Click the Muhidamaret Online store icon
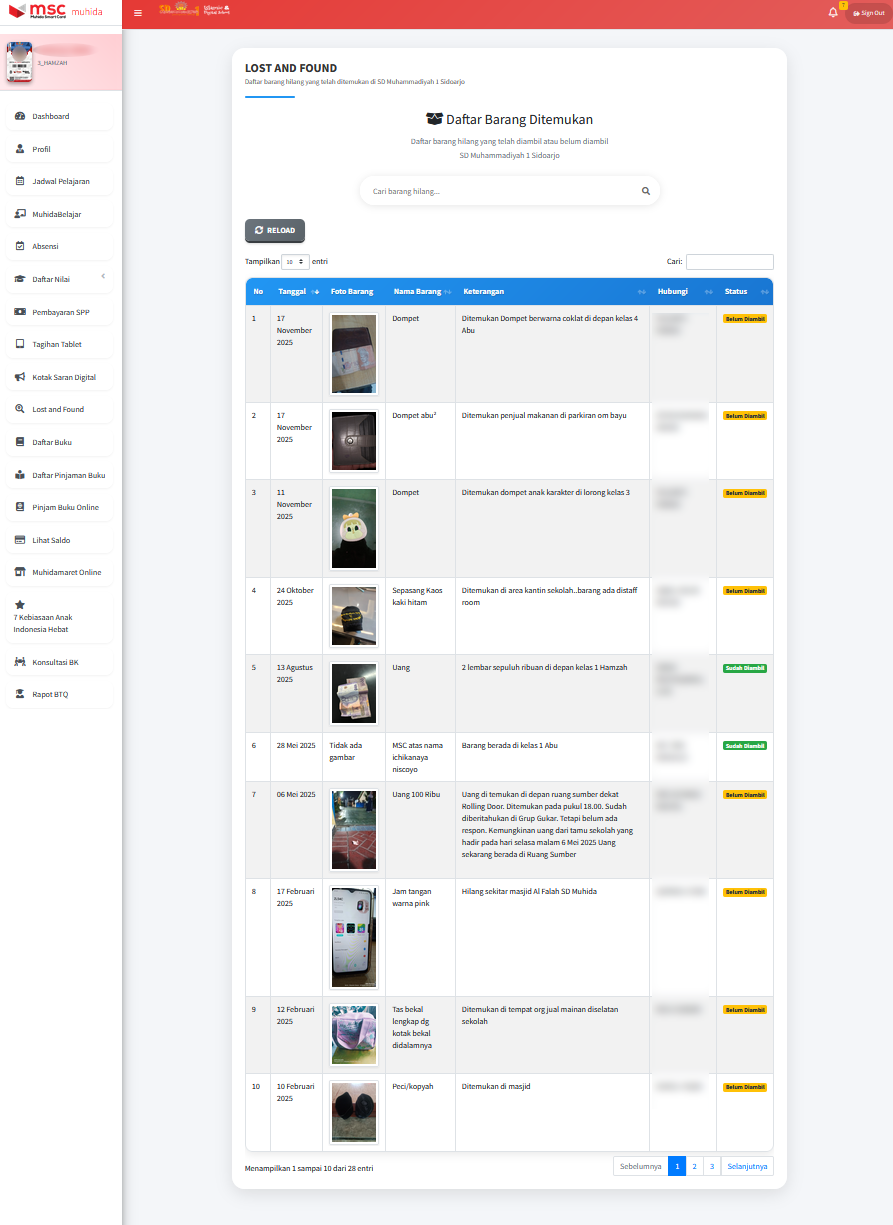Image resolution: width=893 pixels, height=1225 pixels. 20,573
